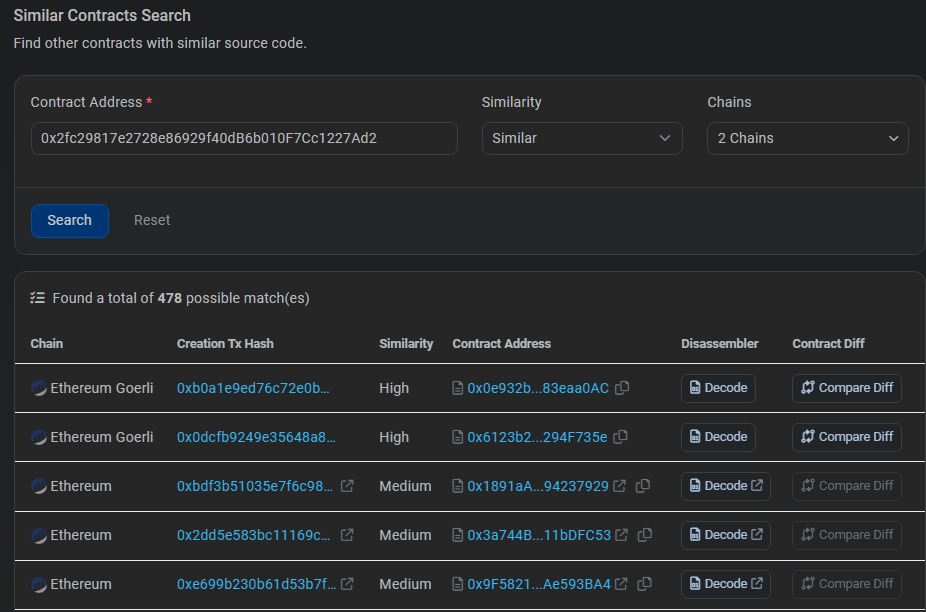
Task: Open contract address 0x6123b2...294F735e link
Action: [x=537, y=437]
